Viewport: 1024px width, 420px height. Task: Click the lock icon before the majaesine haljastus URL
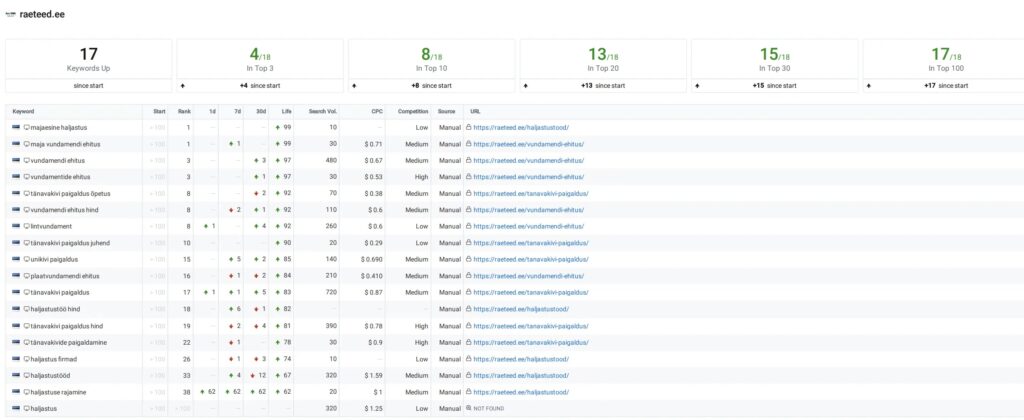[x=469, y=128]
